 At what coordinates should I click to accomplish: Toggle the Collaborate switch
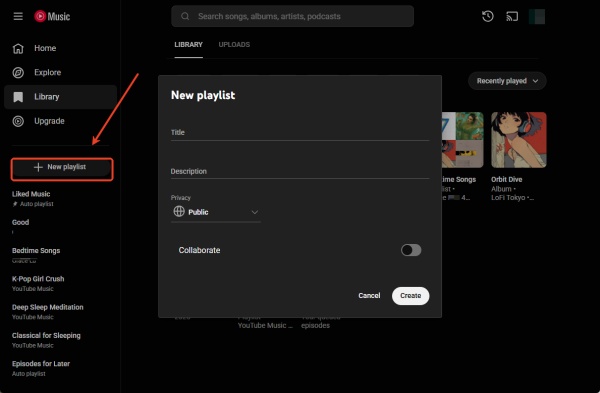(x=411, y=250)
